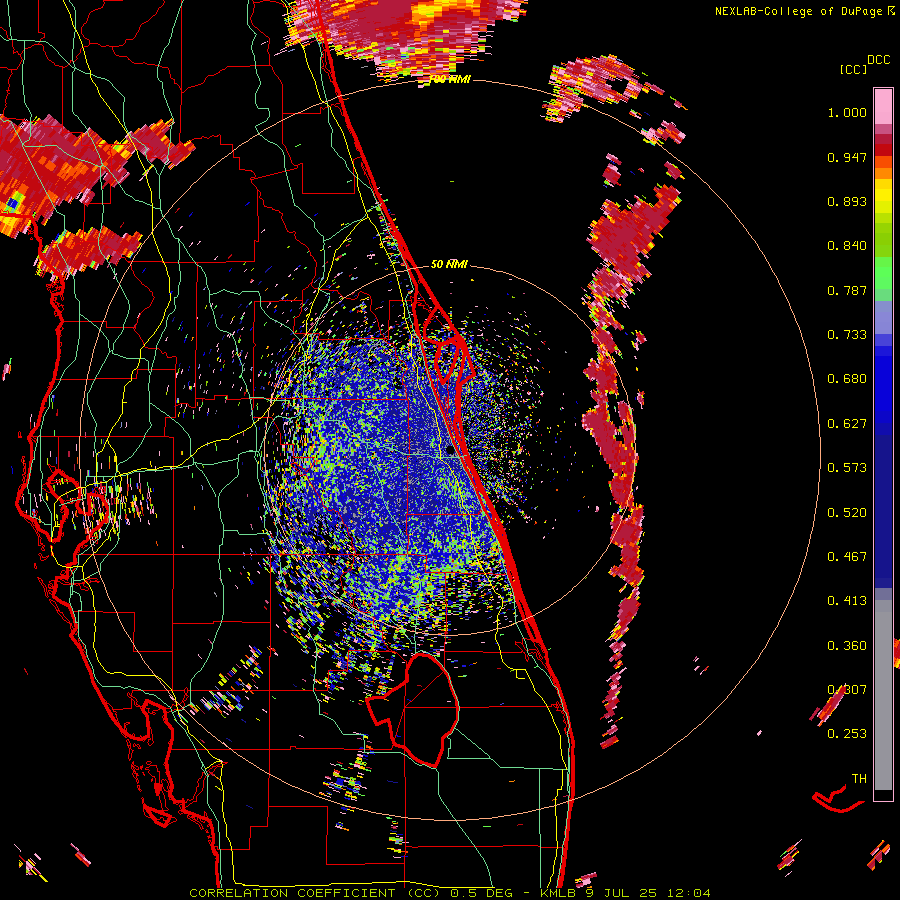Click the 0.680 scale value
This screenshot has width=900, height=900.
(847, 379)
